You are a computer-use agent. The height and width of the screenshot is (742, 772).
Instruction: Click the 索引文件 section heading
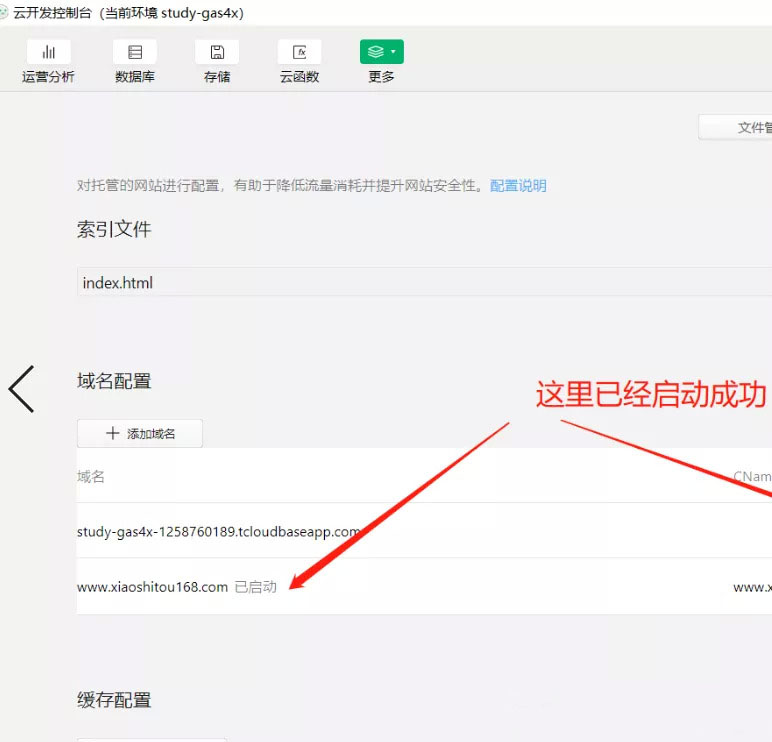[114, 229]
